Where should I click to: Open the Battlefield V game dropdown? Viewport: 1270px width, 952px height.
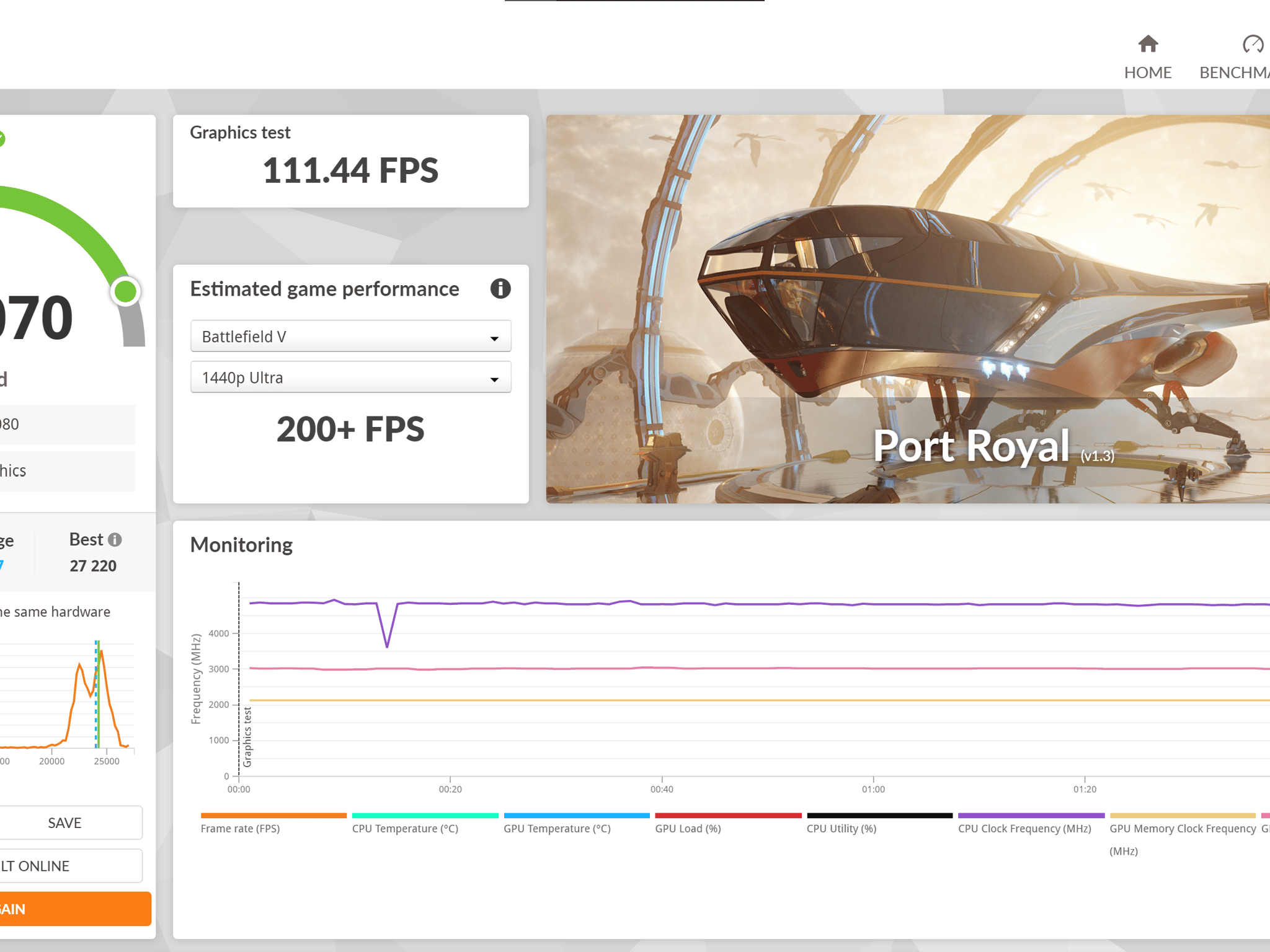[351, 337]
